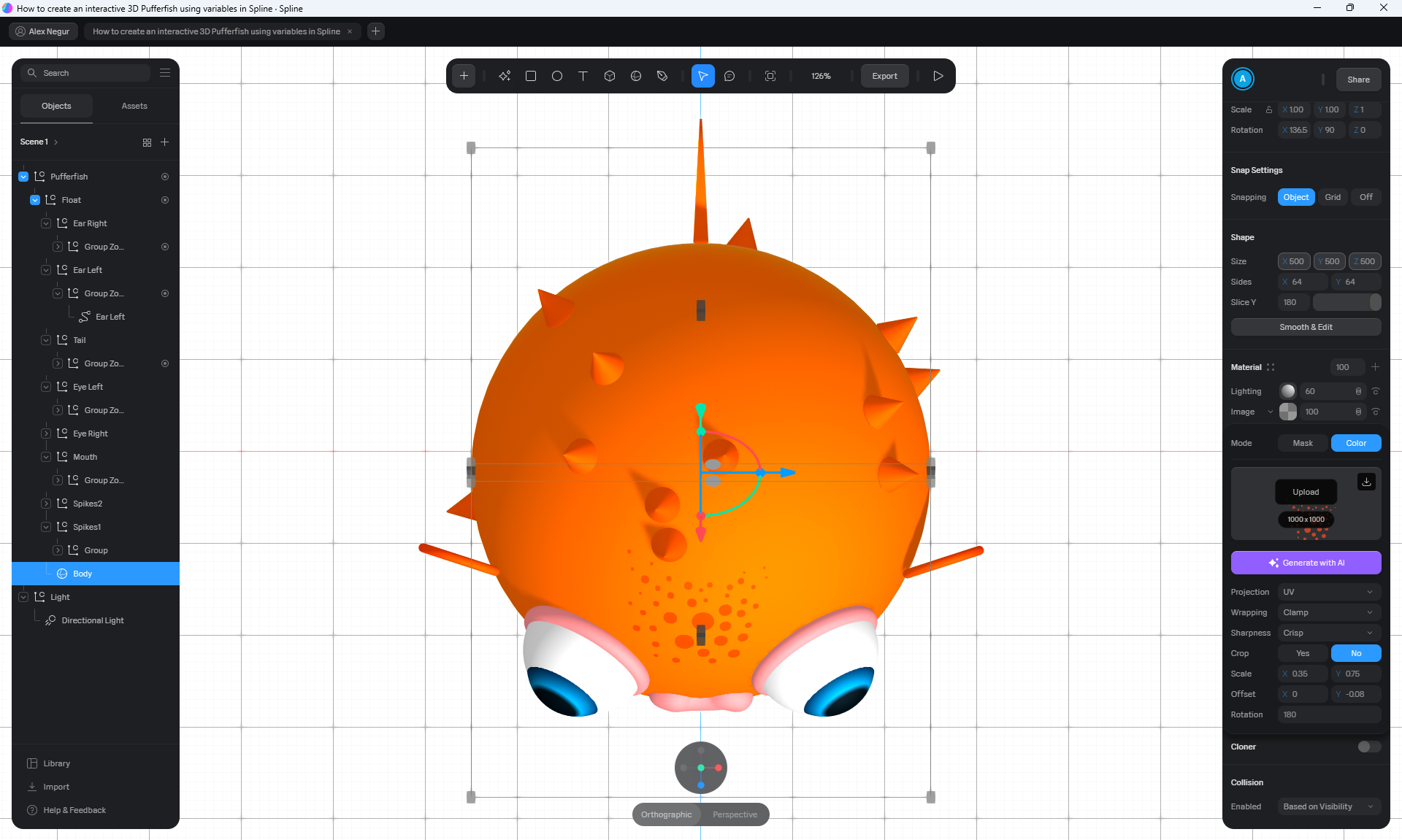Click Generate with AI button

(x=1306, y=563)
